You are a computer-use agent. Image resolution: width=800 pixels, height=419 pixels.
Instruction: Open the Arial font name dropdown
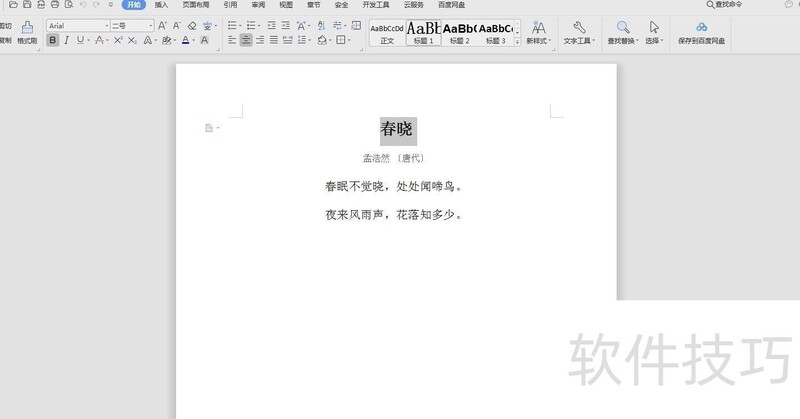[107, 26]
